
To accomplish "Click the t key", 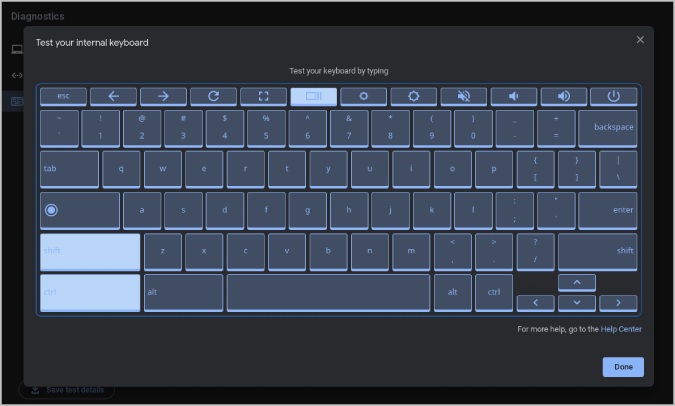I will coord(287,169).
